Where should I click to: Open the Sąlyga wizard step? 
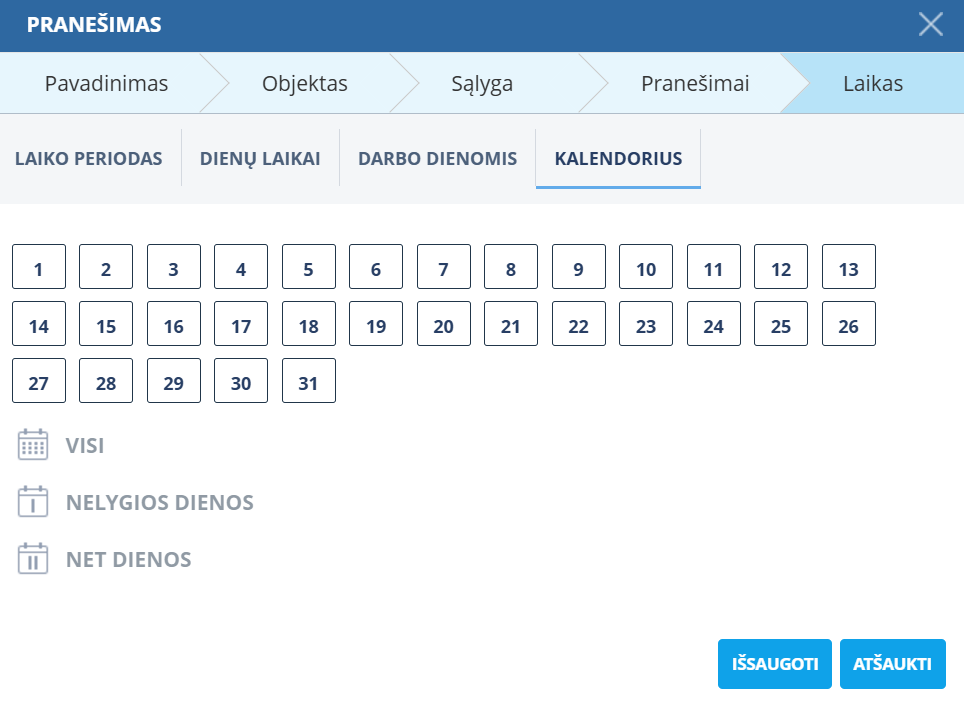point(482,83)
